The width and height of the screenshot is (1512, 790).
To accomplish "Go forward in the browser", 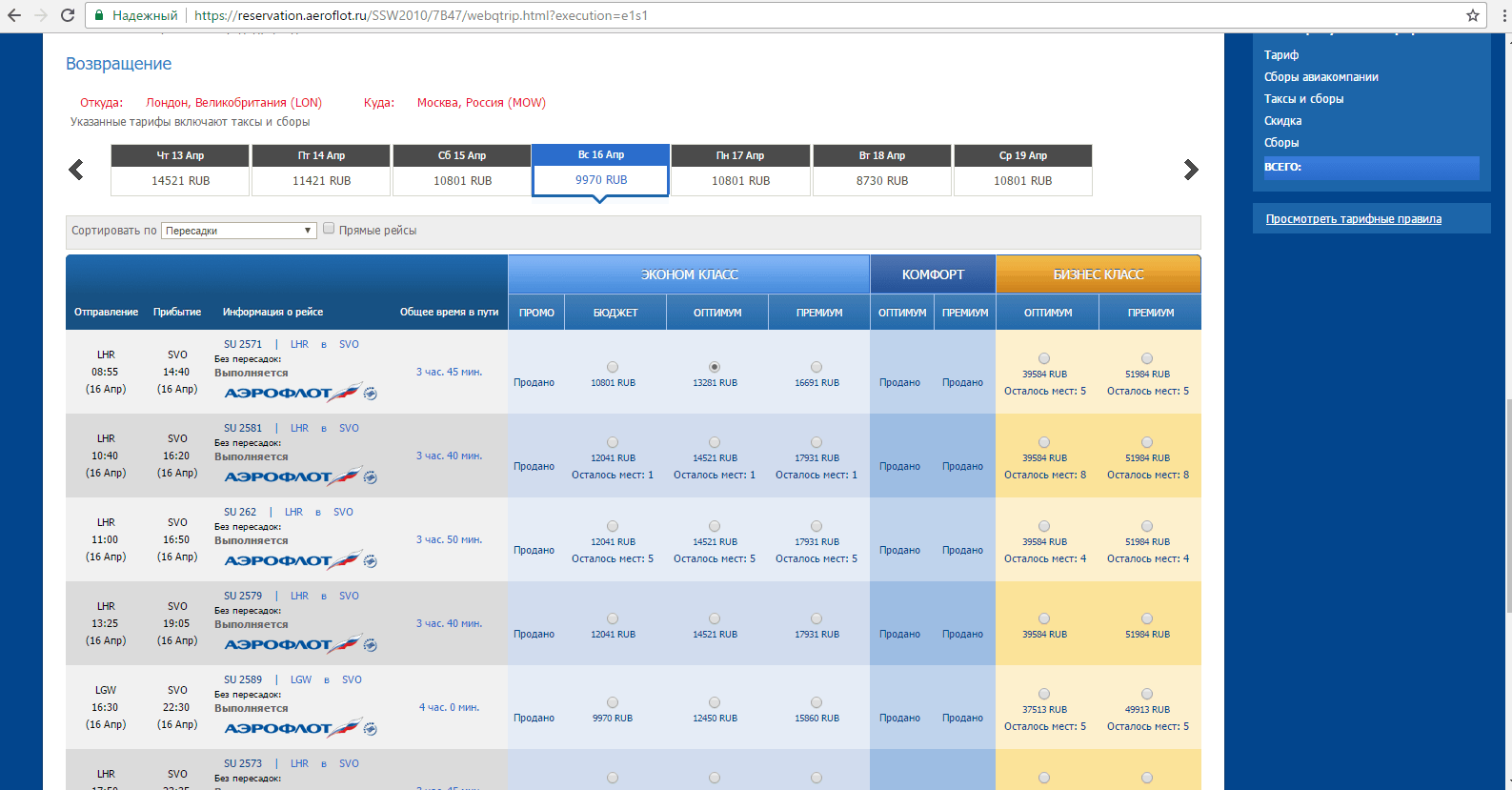I will click(41, 15).
